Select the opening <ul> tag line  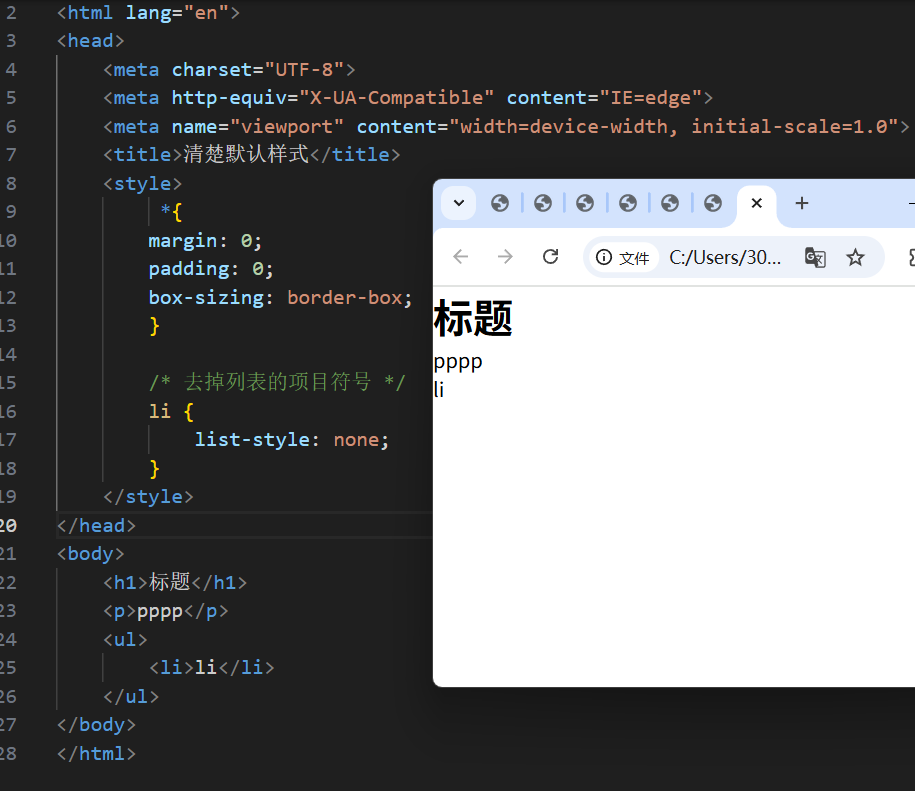point(125,639)
